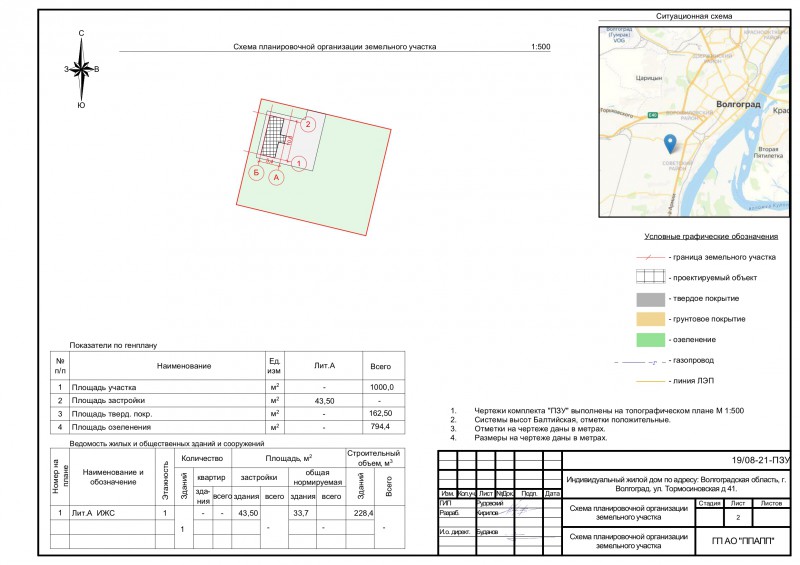Click the "Наименование и обозначение" header
This screenshot has height=565, width=800.
(x=113, y=477)
